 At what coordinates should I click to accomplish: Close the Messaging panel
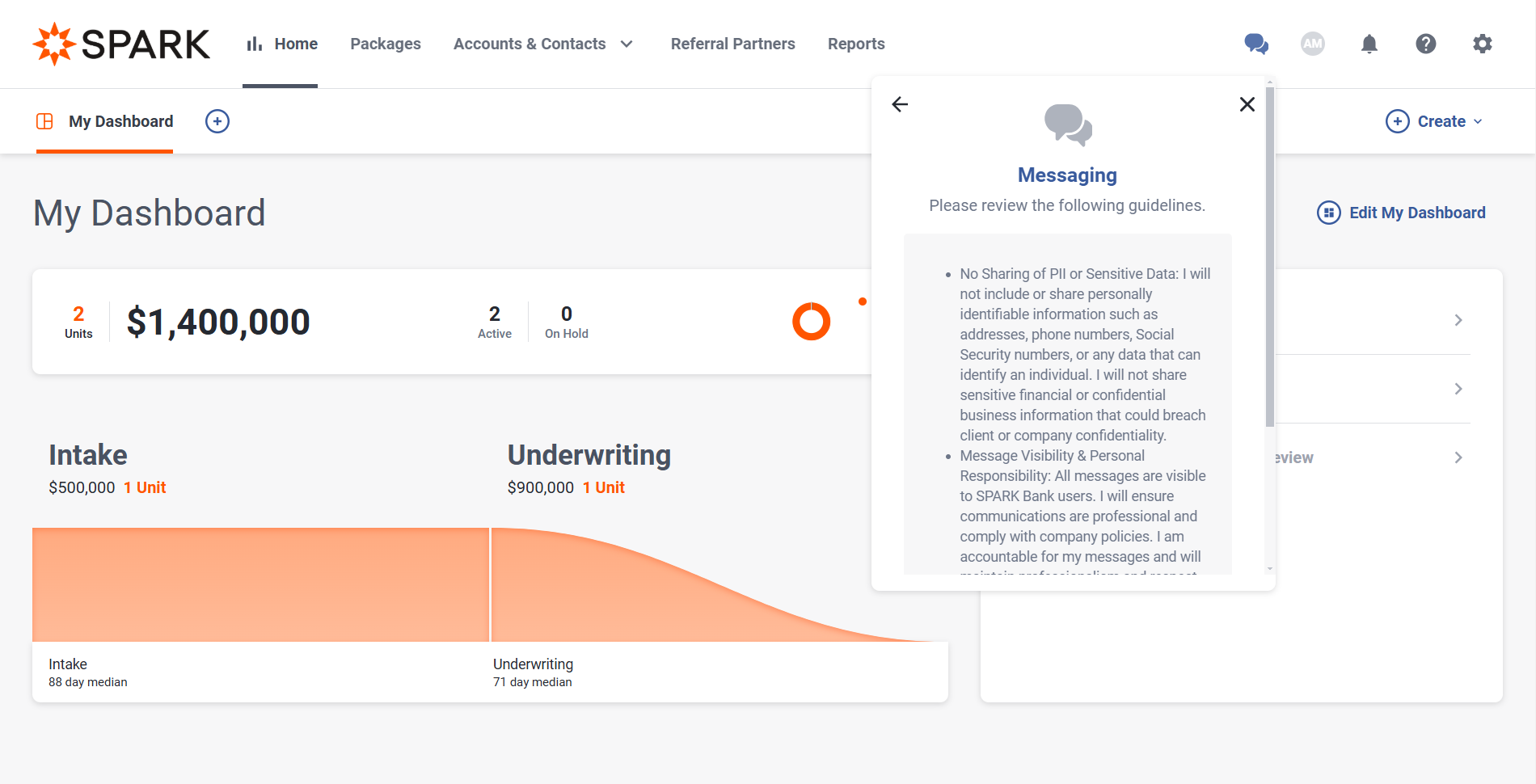tap(1247, 104)
